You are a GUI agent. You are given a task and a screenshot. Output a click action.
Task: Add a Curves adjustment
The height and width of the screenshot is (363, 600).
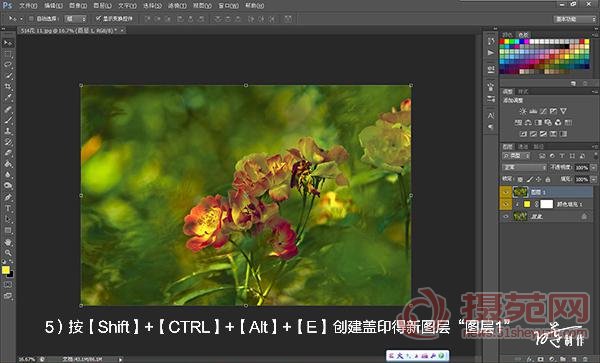point(543,111)
